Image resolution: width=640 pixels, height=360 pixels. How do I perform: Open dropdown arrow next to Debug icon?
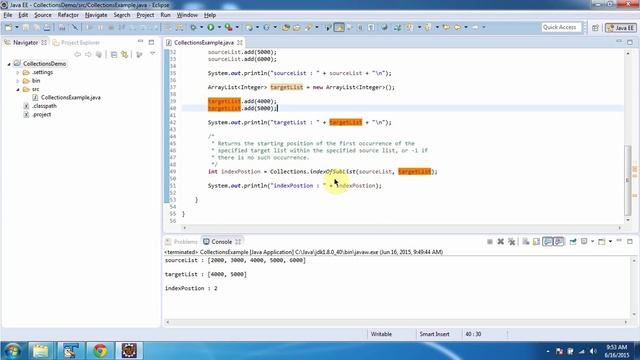click(202, 27)
